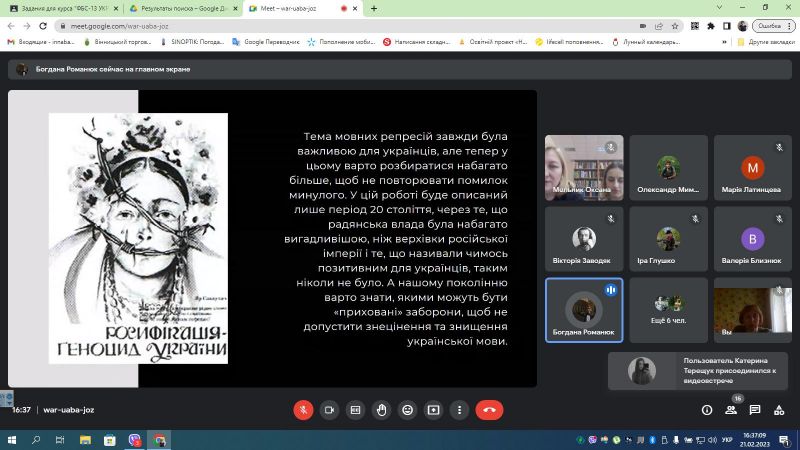800x450 pixels.
Task: Open the 'Освітній проект' bookmark
Action: [493, 42]
